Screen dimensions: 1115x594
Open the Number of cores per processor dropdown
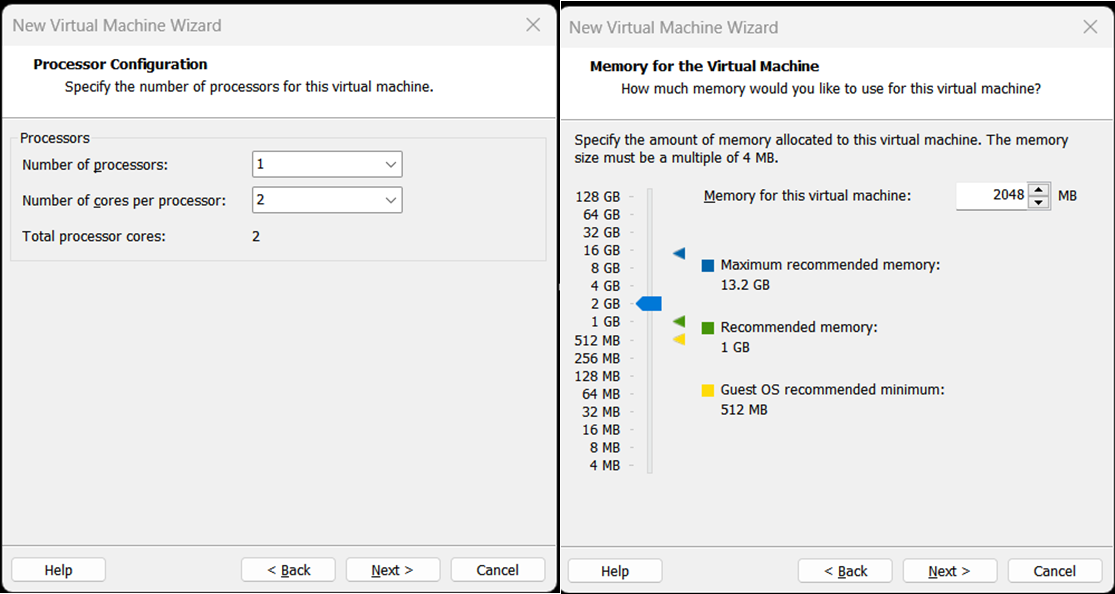(x=327, y=200)
